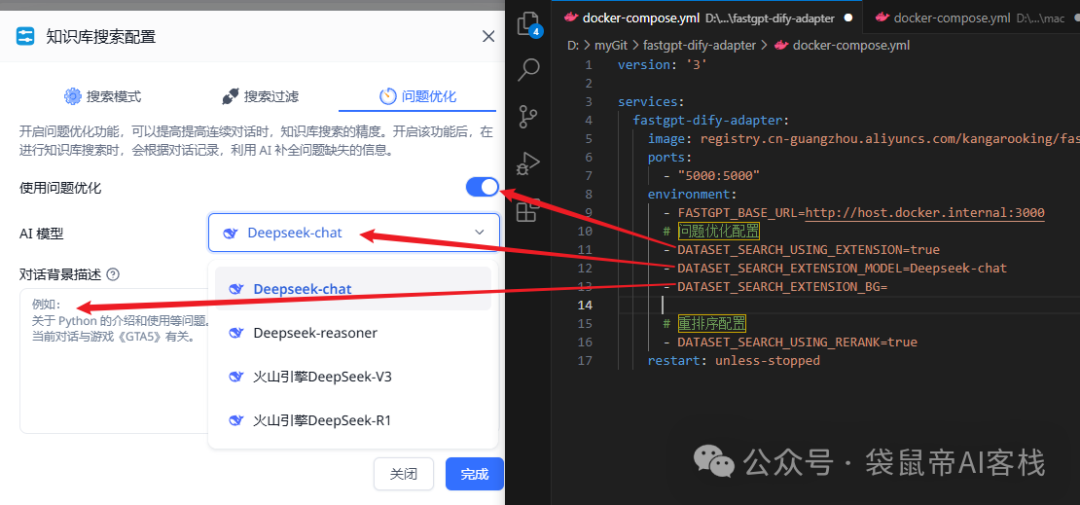The height and width of the screenshot is (505, 1080).
Task: Toggle the 使用问题优化 switch
Action: coord(482,187)
